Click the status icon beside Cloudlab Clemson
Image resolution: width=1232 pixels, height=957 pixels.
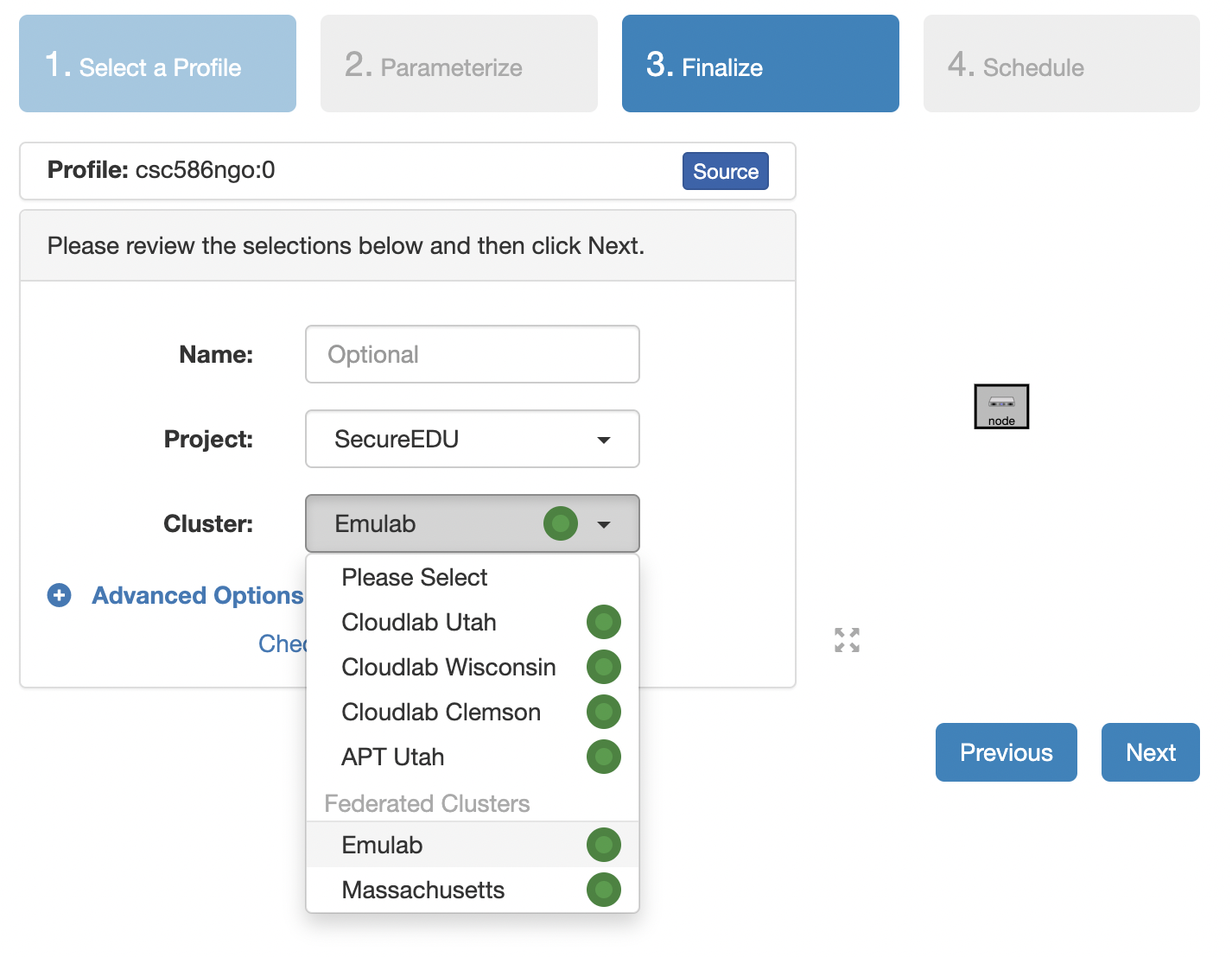point(604,712)
